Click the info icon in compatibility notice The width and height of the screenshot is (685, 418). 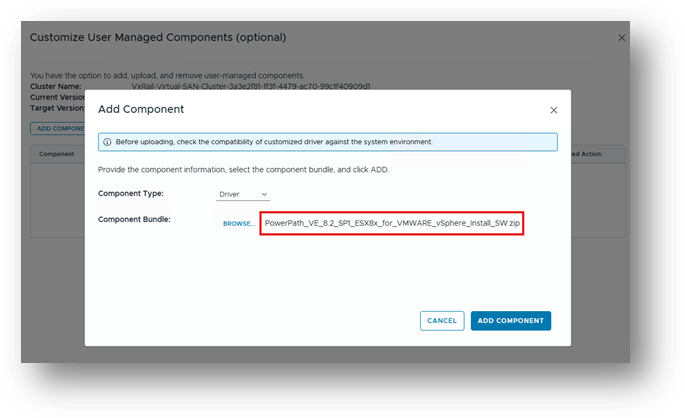pyautogui.click(x=107, y=142)
